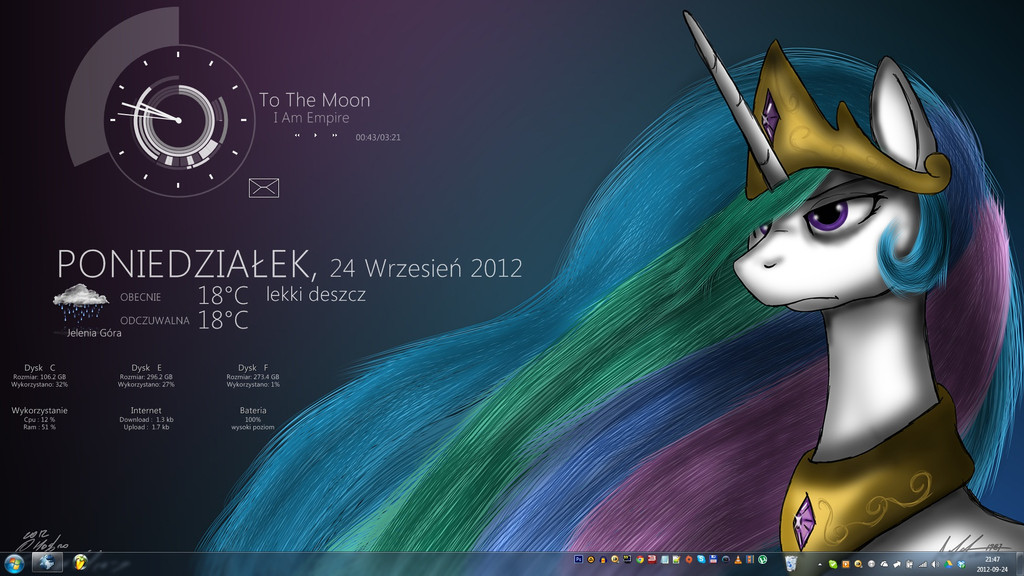This screenshot has width=1024, height=576.
Task: Click the Internet download and upload stats
Action: click(x=146, y=418)
